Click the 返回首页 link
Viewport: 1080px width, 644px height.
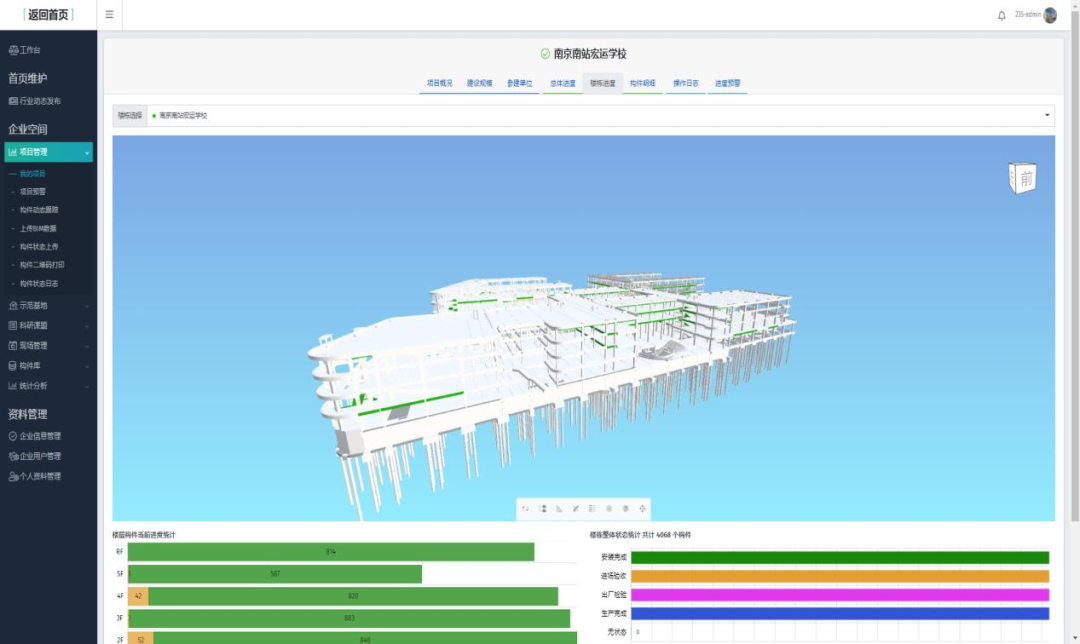pos(49,15)
